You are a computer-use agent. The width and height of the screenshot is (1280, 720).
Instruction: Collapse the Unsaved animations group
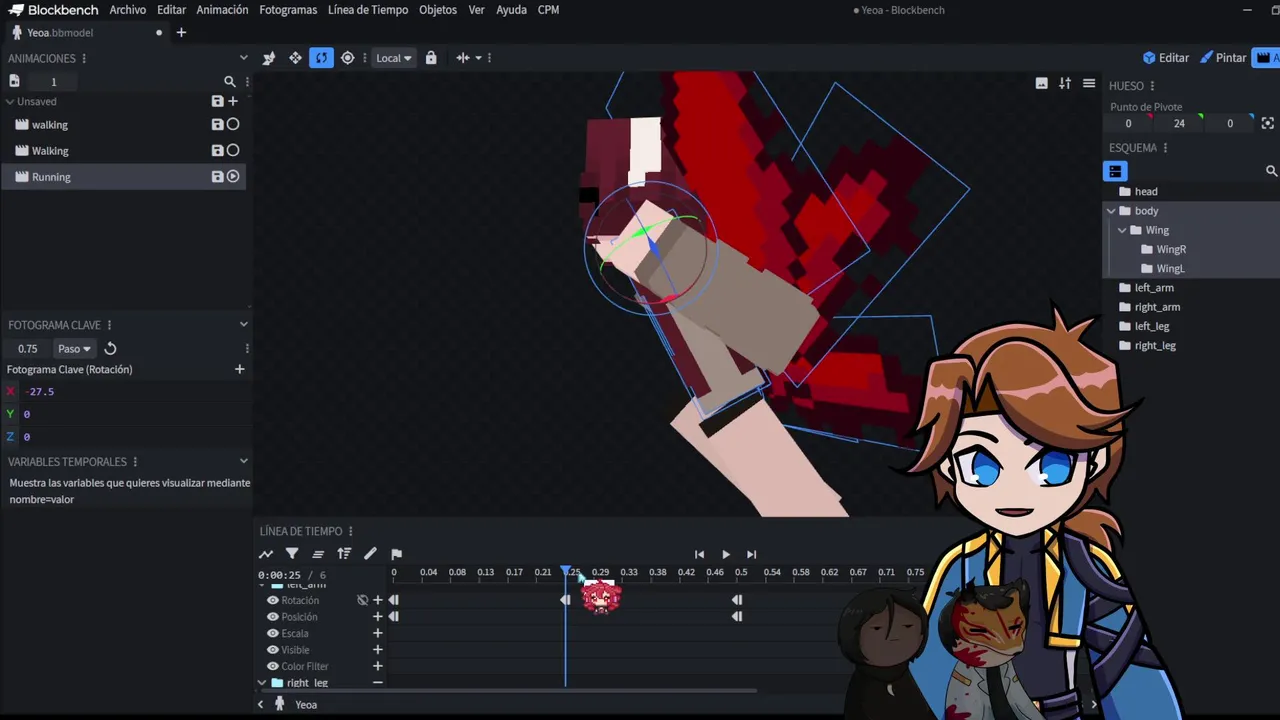point(10,101)
